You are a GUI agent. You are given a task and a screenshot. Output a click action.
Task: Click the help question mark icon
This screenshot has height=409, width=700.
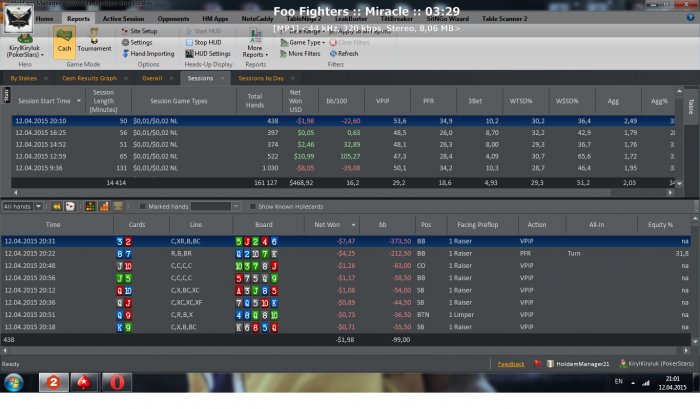click(x=690, y=17)
